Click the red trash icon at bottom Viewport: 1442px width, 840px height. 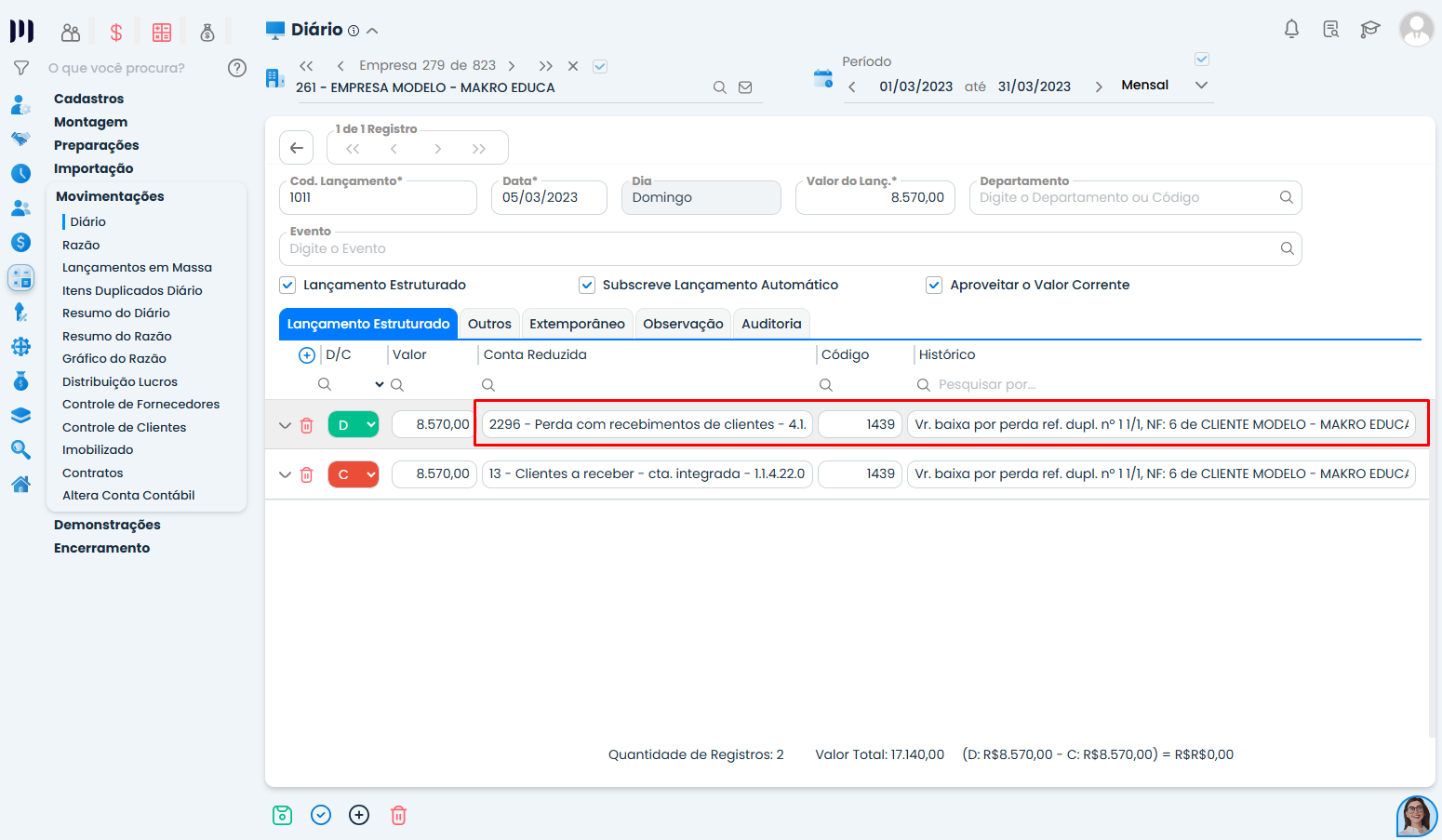coord(398,816)
